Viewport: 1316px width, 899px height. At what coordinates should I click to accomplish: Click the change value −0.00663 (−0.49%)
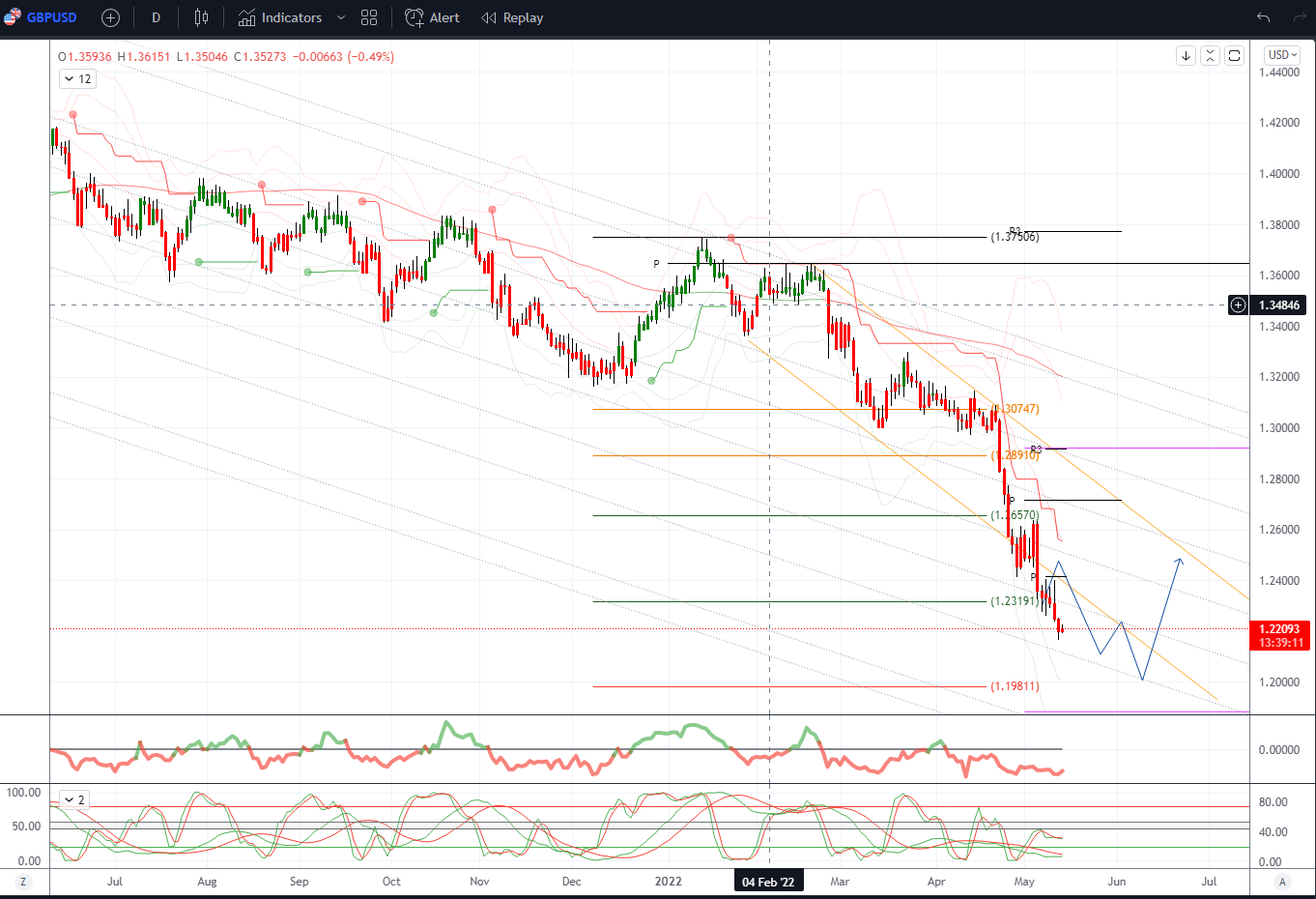click(343, 57)
